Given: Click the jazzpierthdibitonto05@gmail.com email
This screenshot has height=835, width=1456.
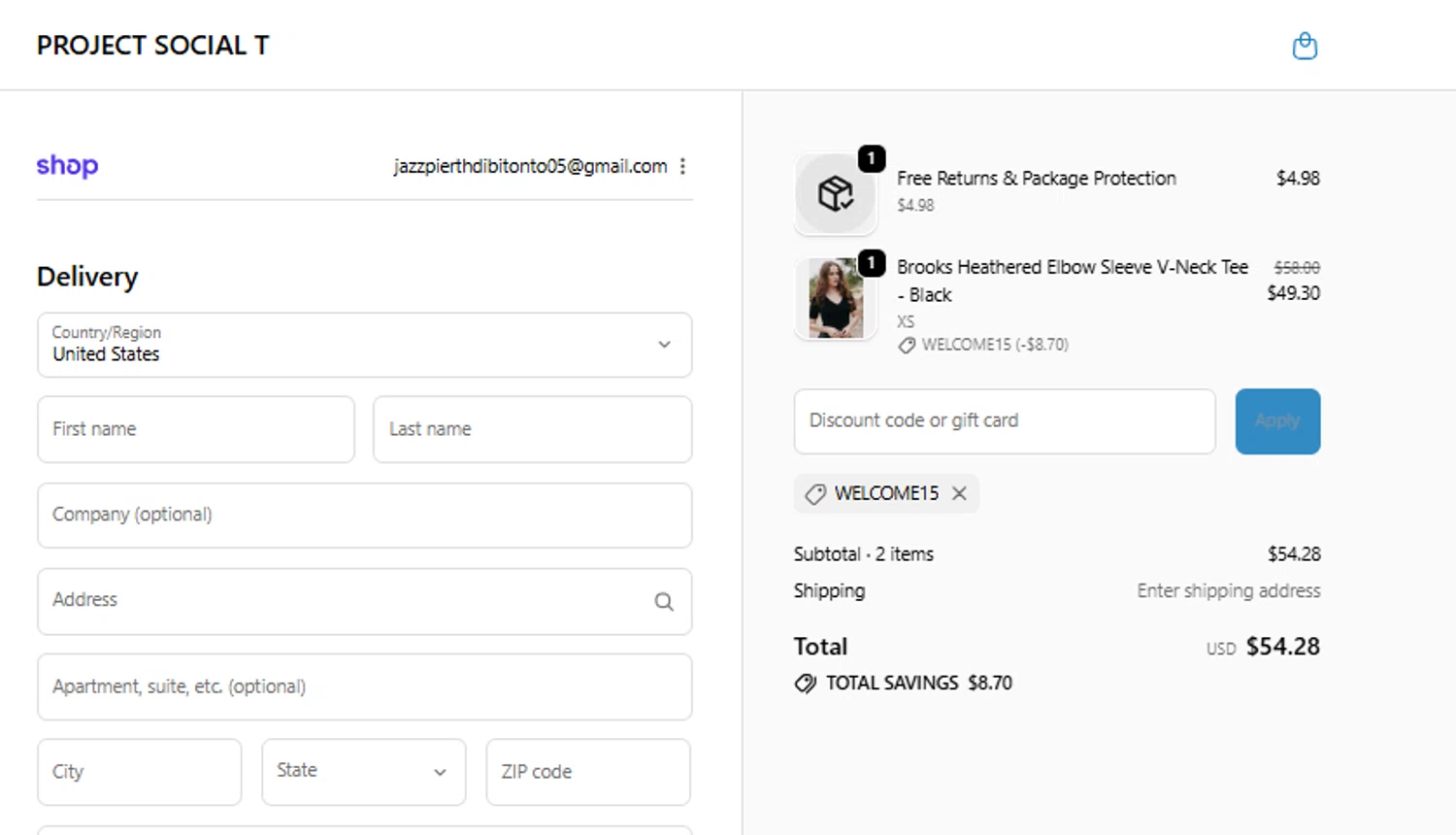Looking at the screenshot, I should coord(530,166).
